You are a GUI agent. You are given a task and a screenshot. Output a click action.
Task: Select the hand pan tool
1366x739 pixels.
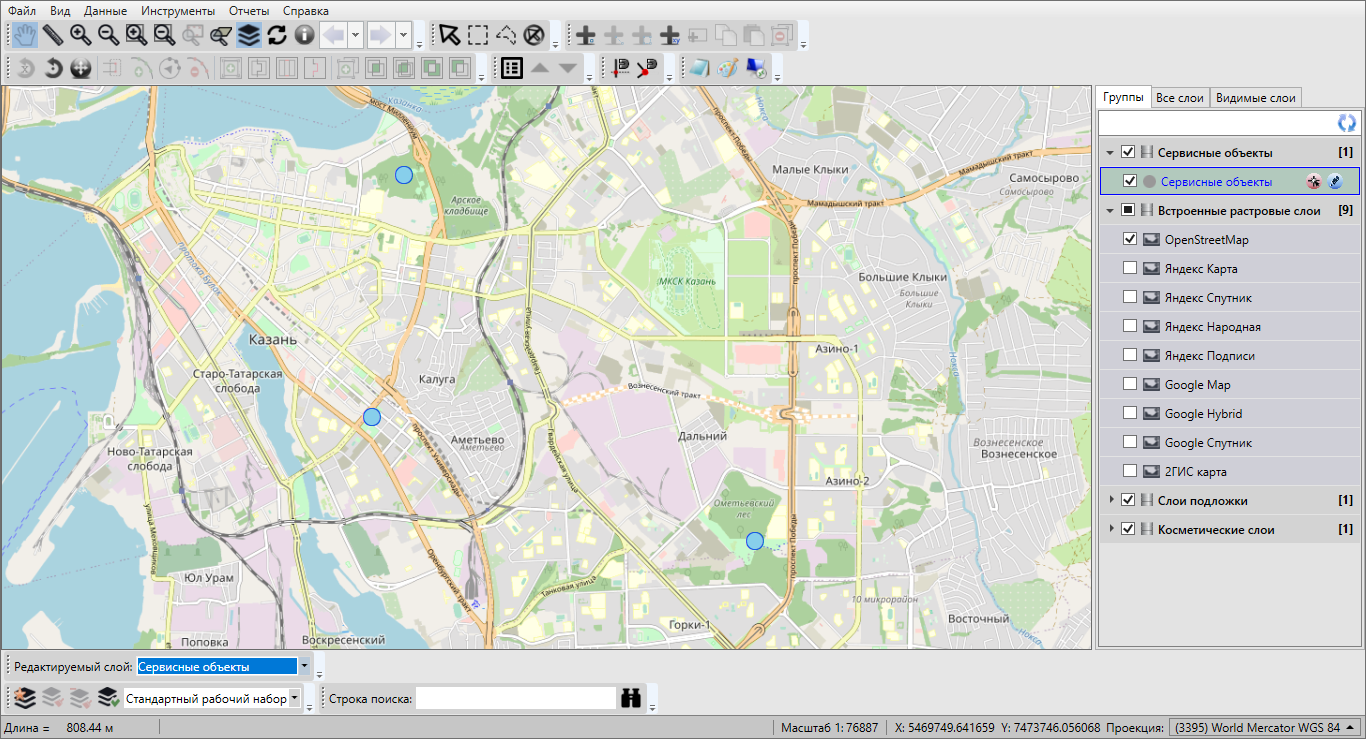coord(24,35)
